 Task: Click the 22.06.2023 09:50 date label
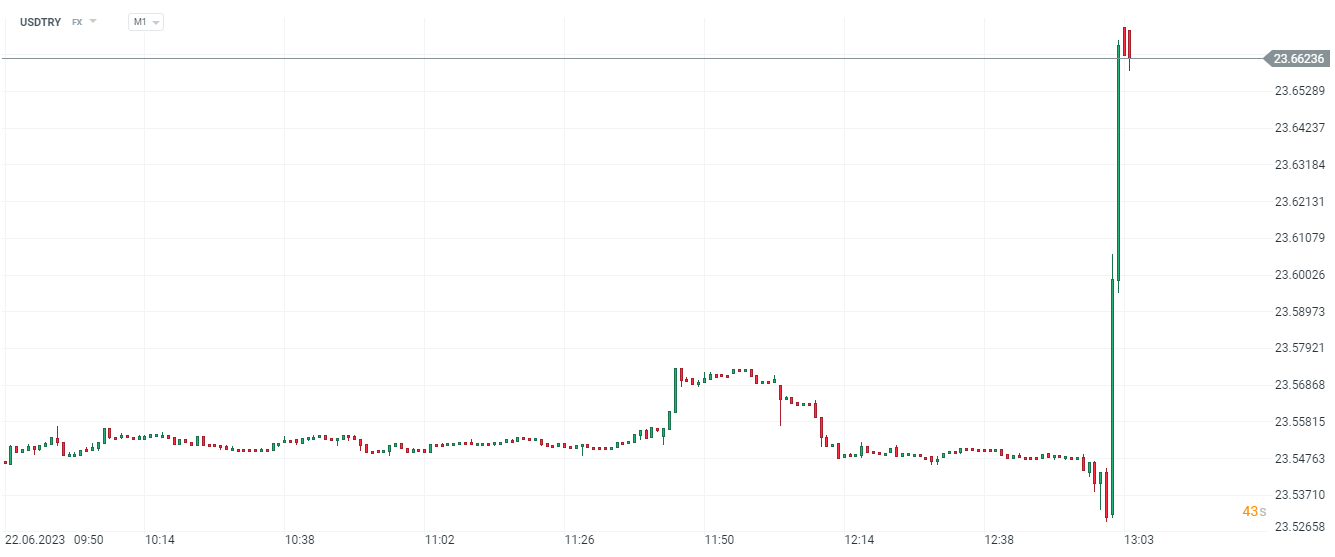point(56,540)
